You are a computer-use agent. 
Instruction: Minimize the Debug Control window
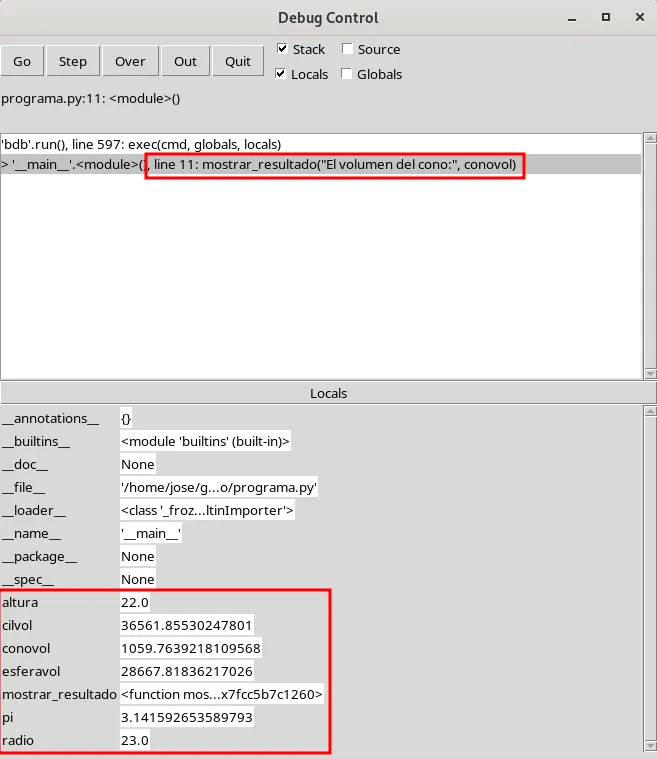(x=572, y=18)
